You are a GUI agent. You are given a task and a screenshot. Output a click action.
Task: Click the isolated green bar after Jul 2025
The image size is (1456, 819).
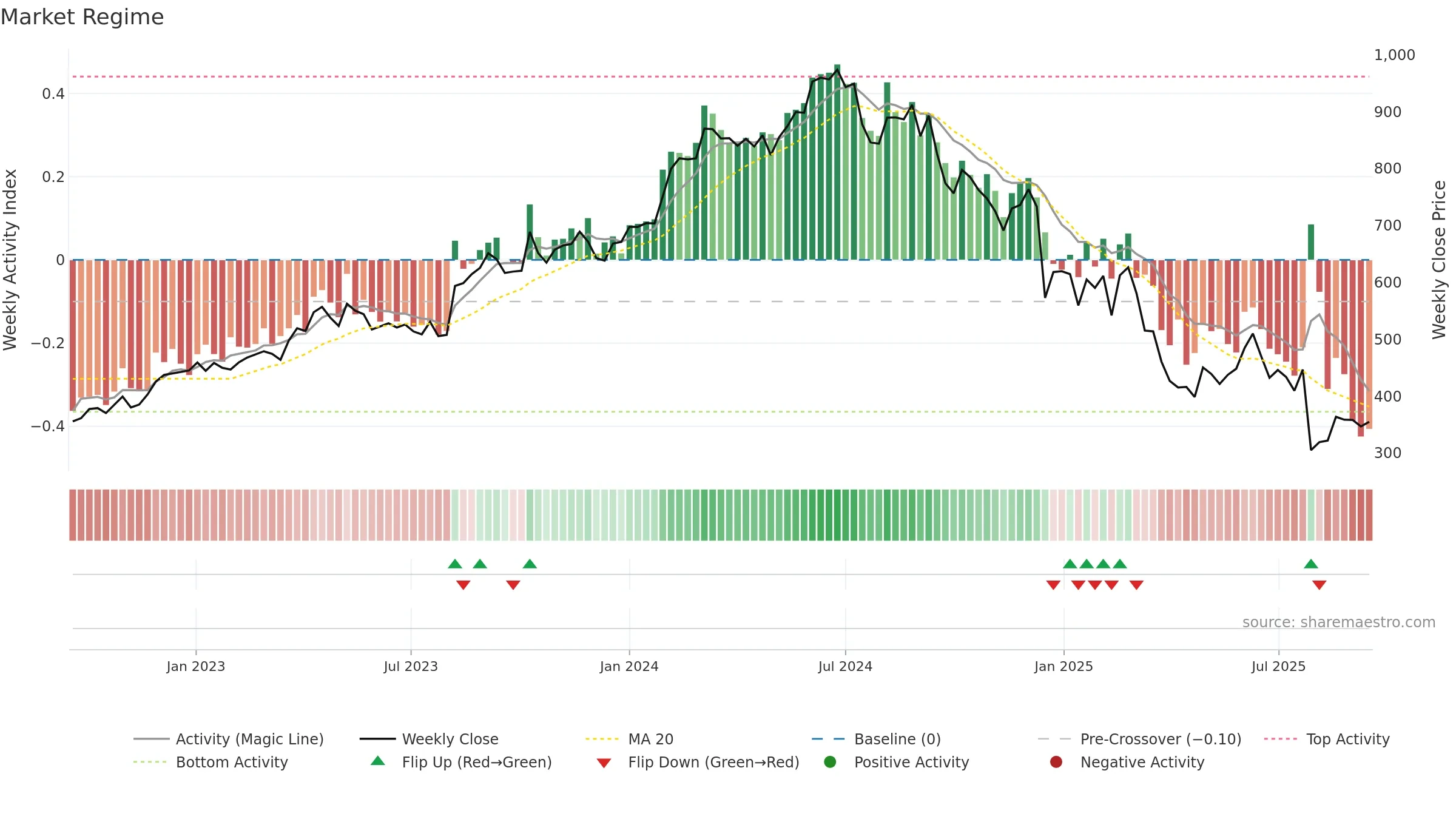click(x=1311, y=242)
